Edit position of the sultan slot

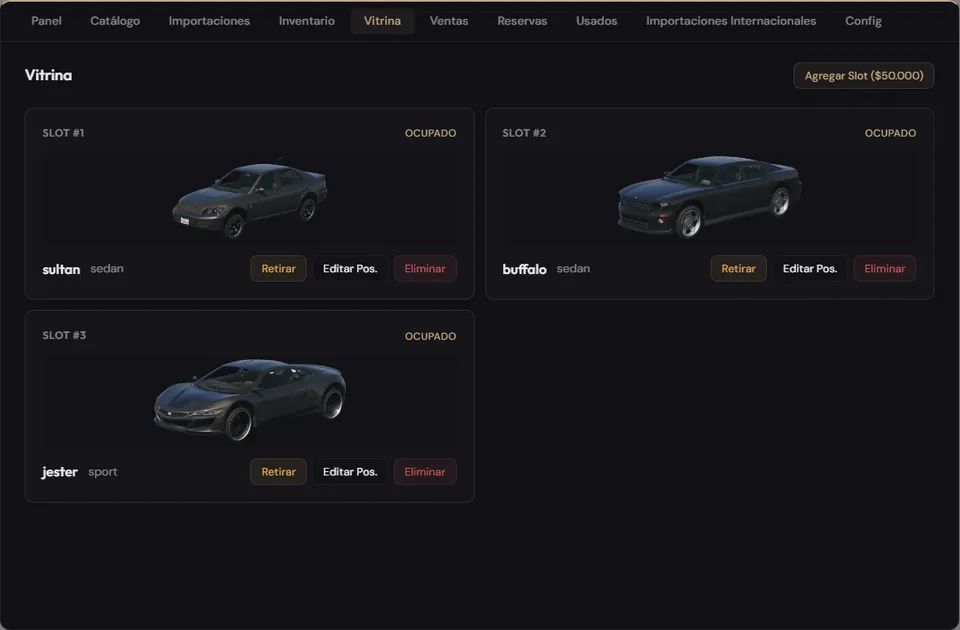pyautogui.click(x=350, y=269)
